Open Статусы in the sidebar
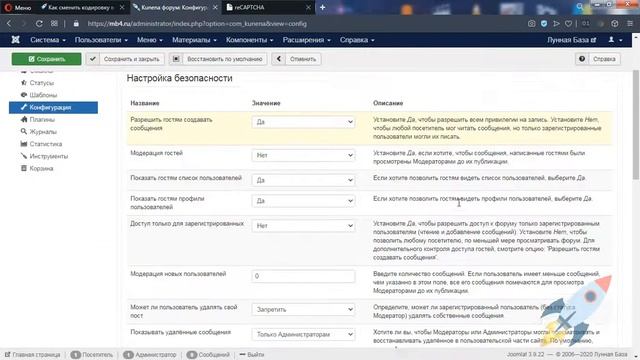Screen dimensions: 640x360 click(42, 83)
